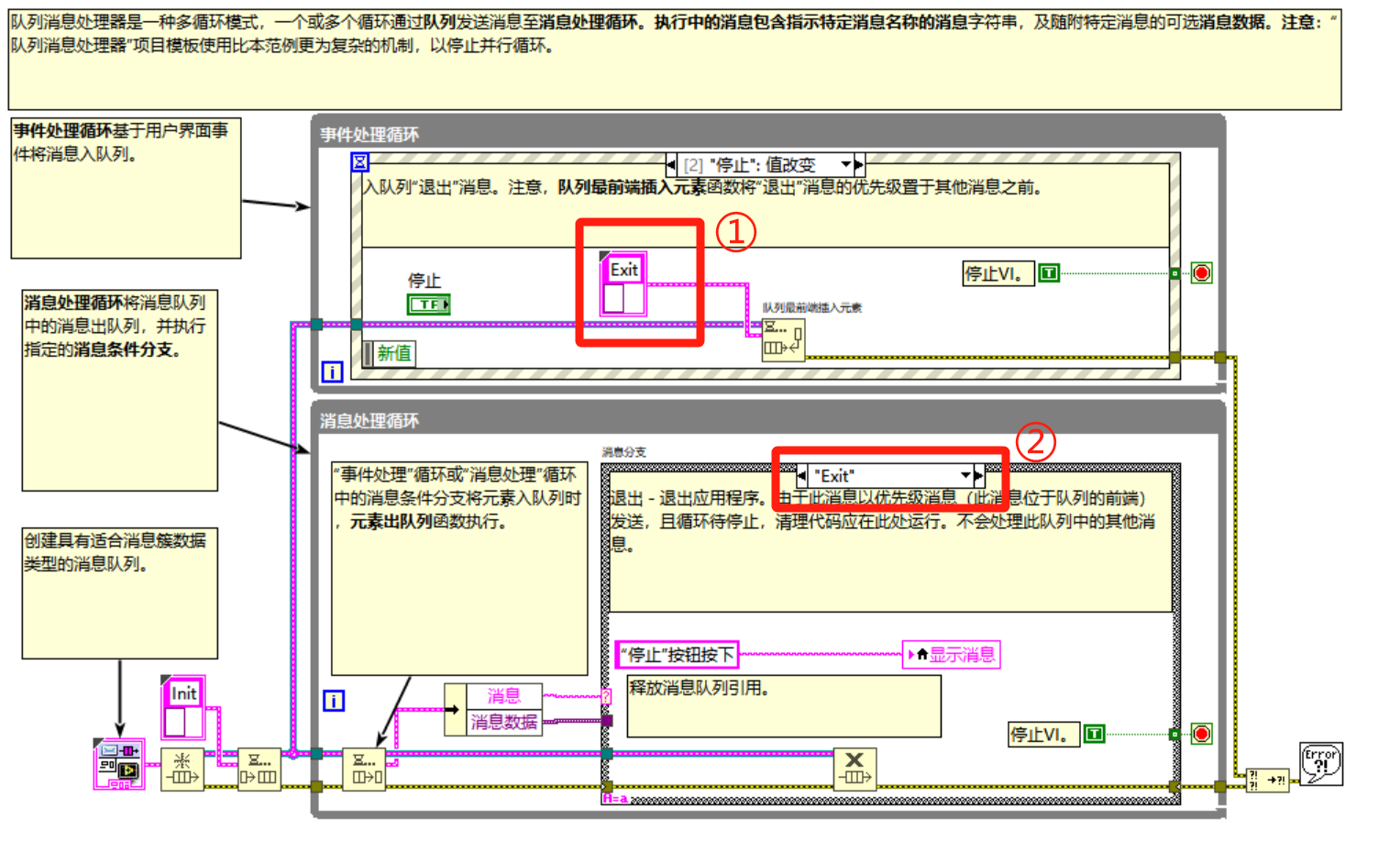Select the 创建具有适合消息簇数据 comment box
The image size is (1400, 842).
120,593
